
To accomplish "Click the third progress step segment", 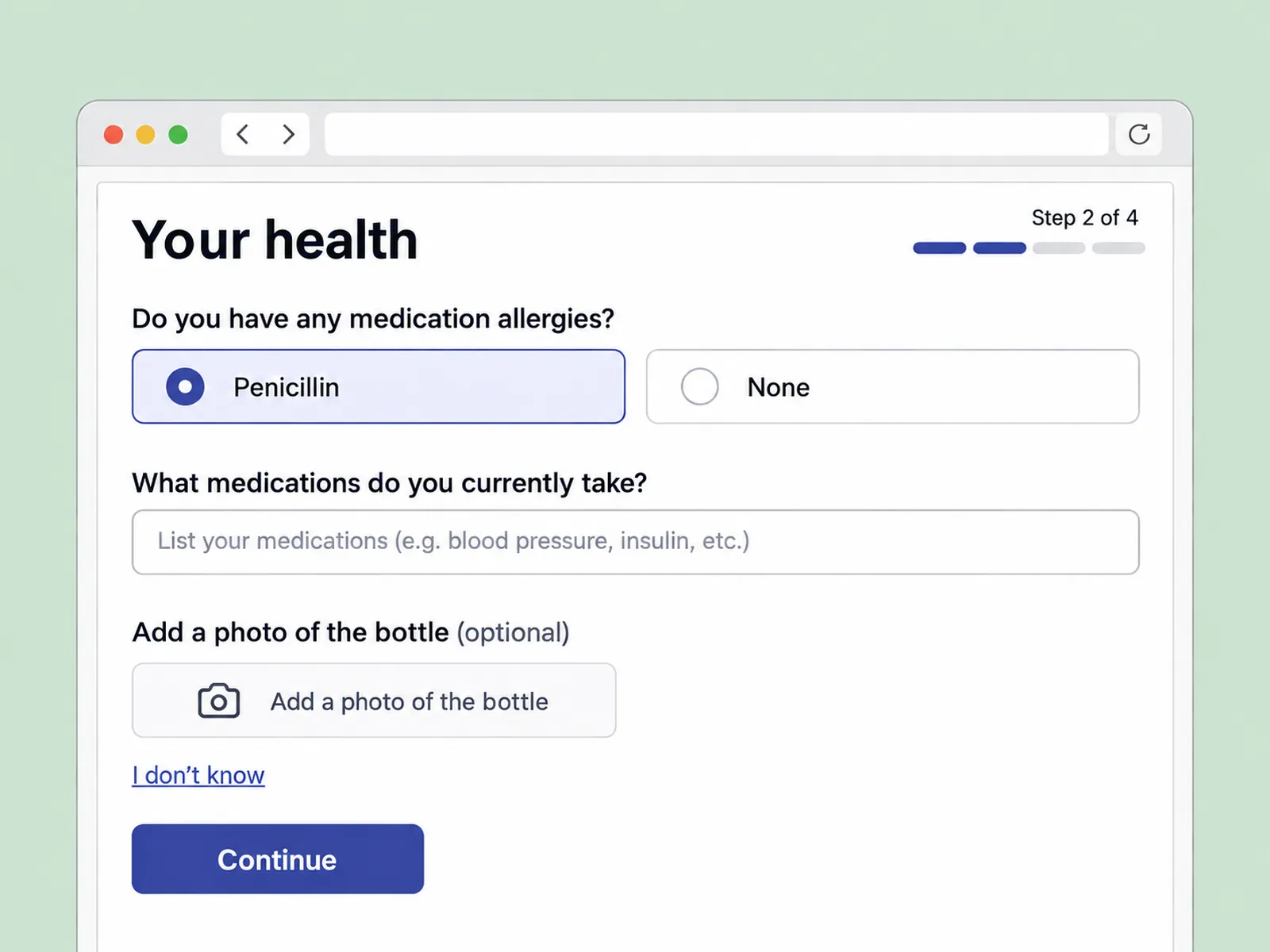I will 1059,248.
